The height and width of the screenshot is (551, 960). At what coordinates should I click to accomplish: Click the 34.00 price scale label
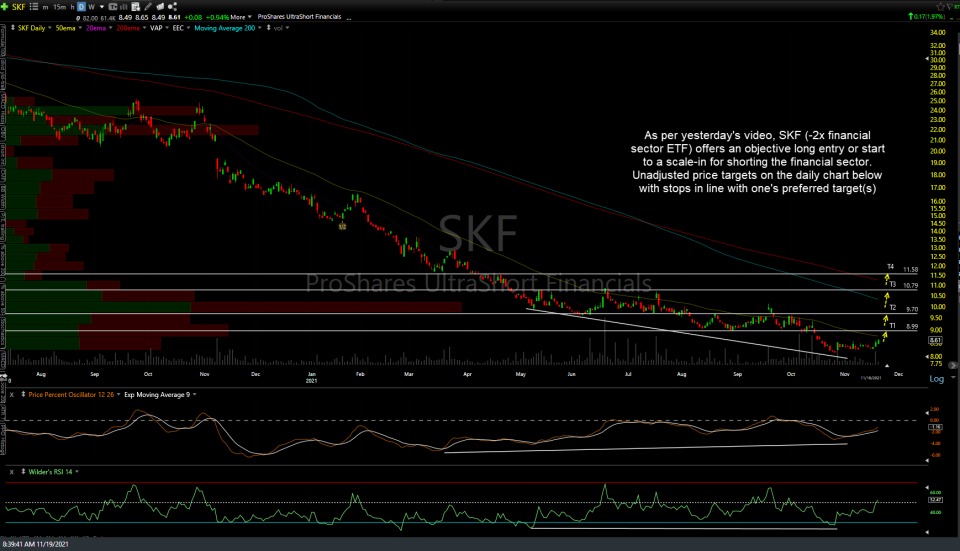click(x=937, y=32)
